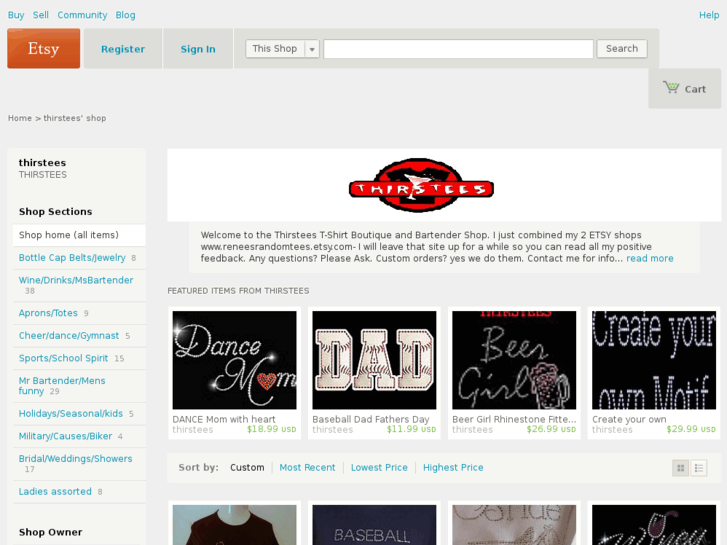Open the Blog menu link

[x=125, y=15]
